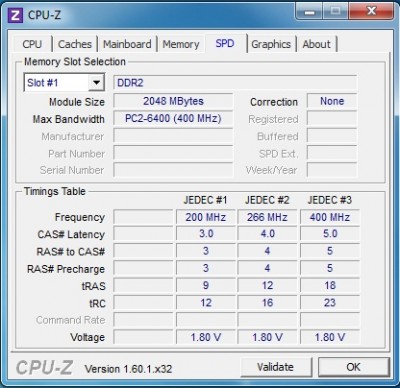Viewport: 400px width, 388px height.
Task: Go to the Mainboard tab
Action: tap(127, 44)
